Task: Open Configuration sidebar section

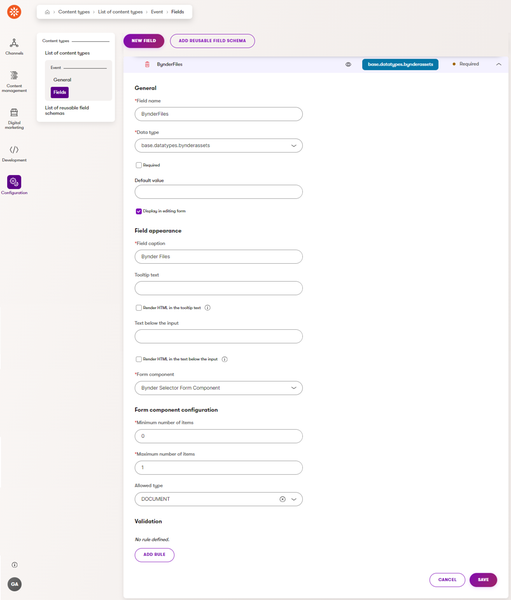Action: (14, 185)
